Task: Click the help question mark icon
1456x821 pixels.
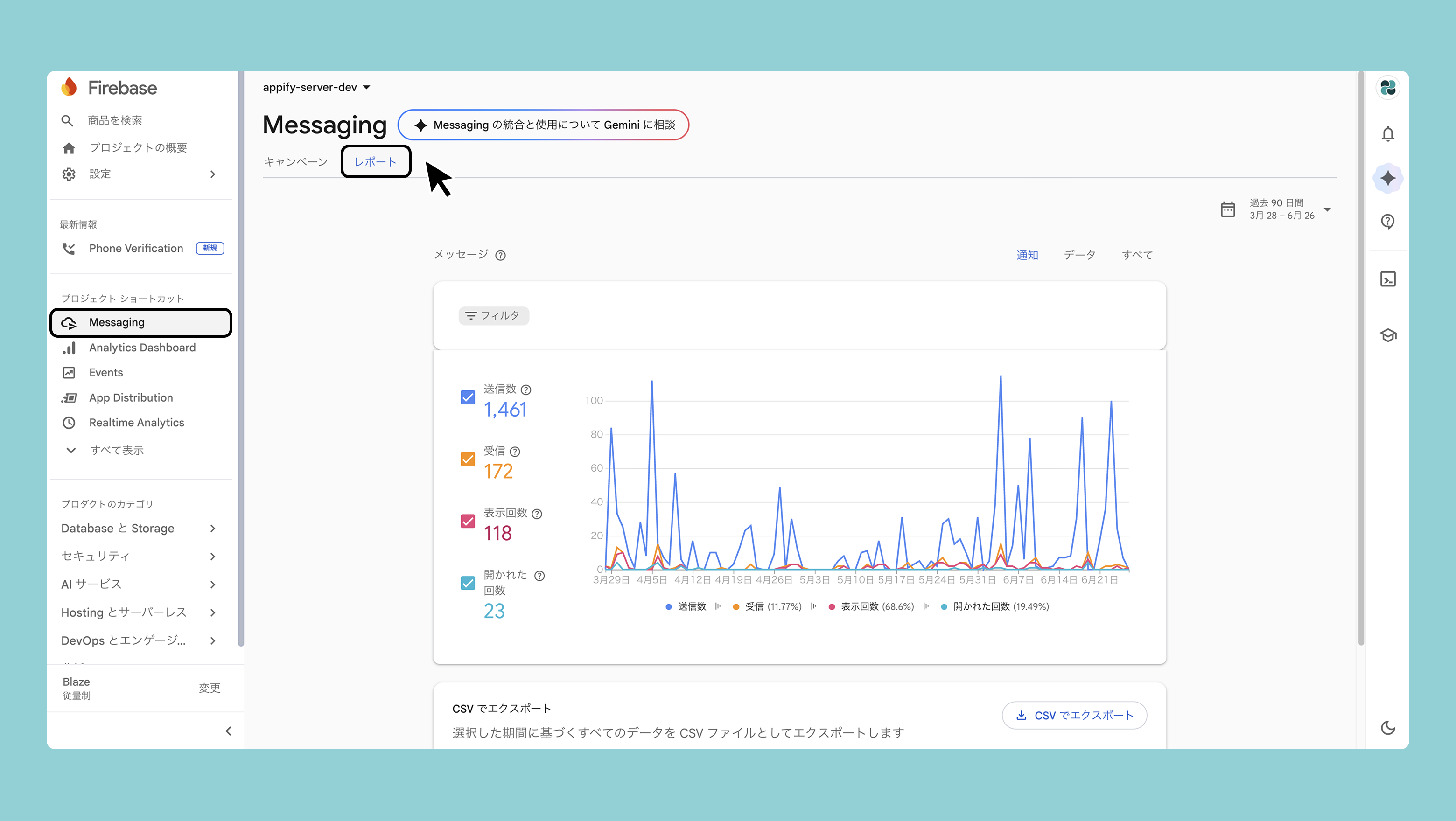Action: click(x=1387, y=222)
